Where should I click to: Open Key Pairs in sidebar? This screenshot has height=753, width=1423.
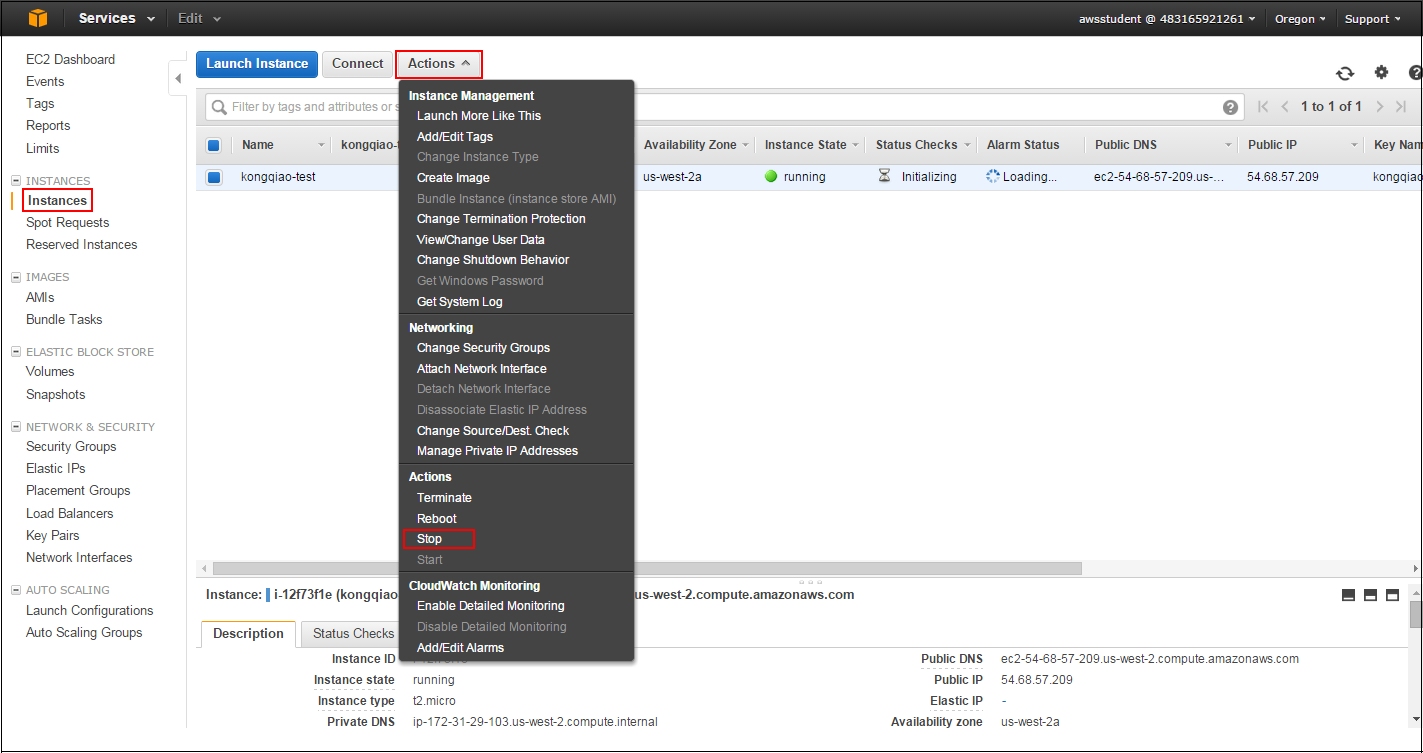[x=52, y=536]
